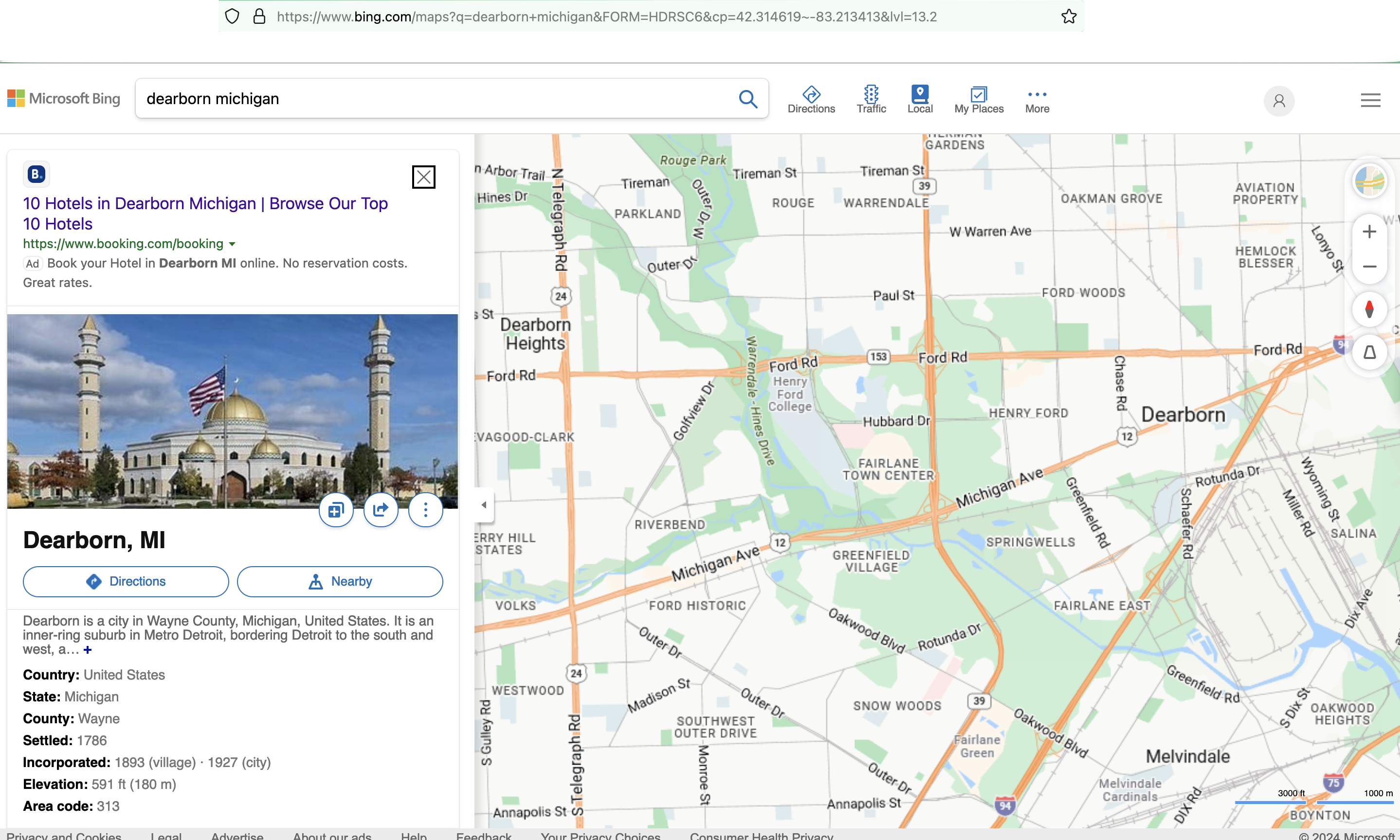The width and height of the screenshot is (1400, 840).
Task: Open the Traffic view
Action: [x=871, y=100]
